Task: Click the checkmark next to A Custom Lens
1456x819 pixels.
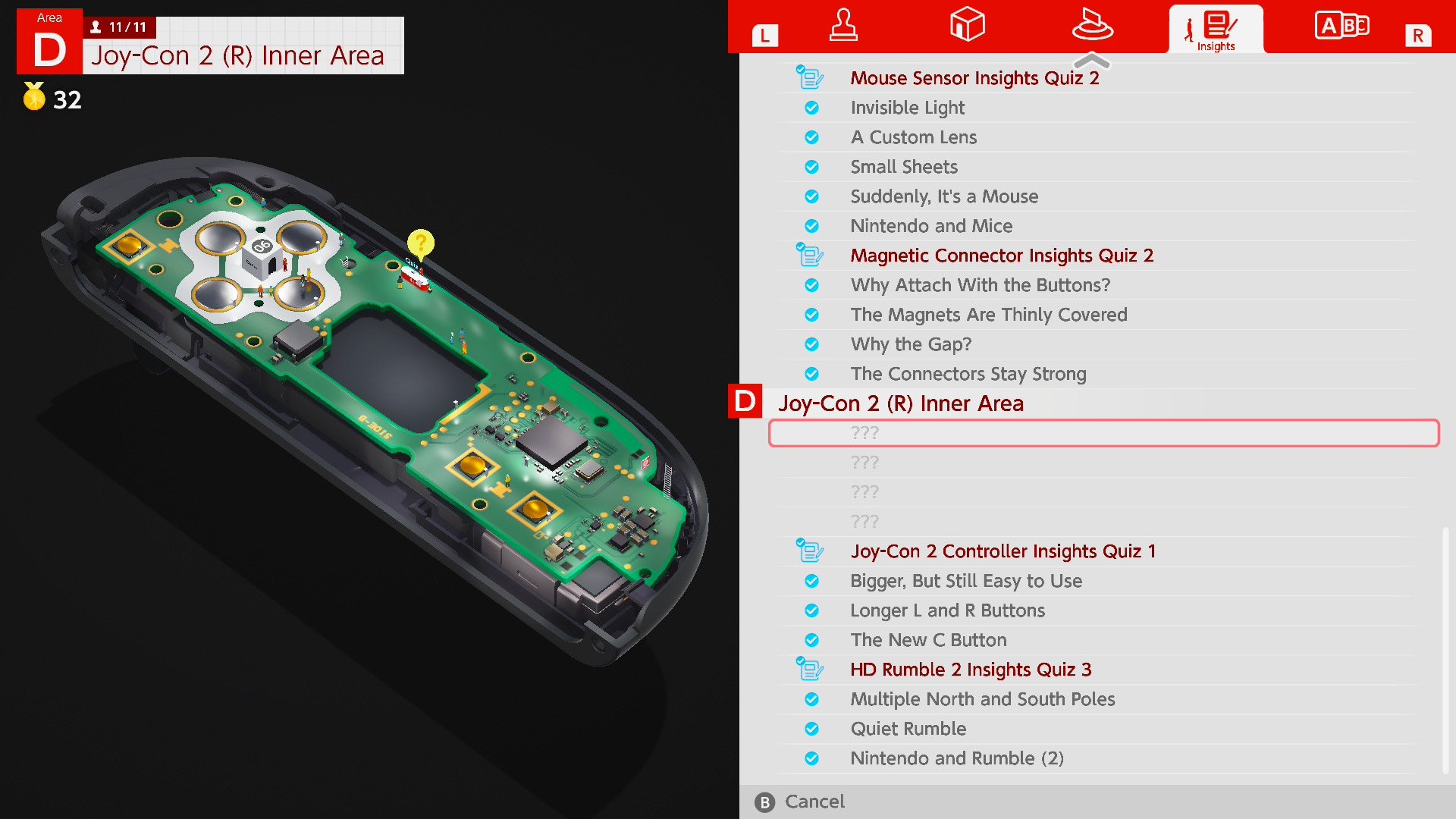Action: [811, 137]
